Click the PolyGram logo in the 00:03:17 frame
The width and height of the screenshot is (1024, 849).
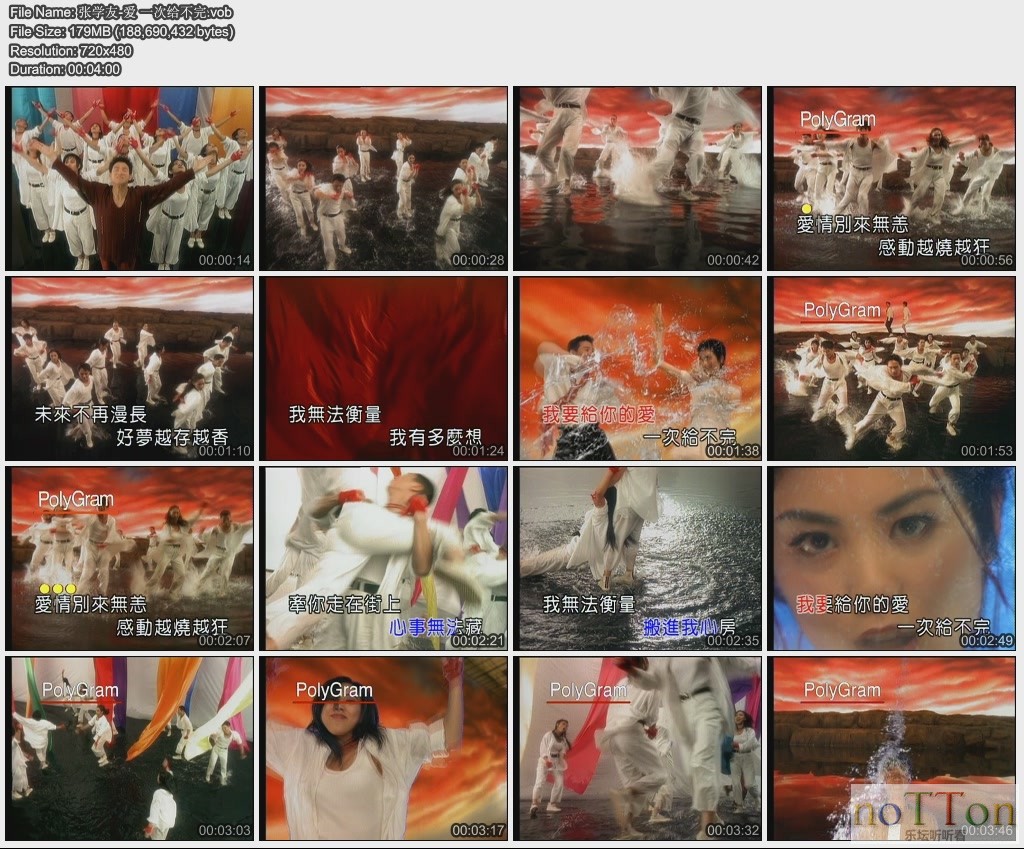pos(334,691)
